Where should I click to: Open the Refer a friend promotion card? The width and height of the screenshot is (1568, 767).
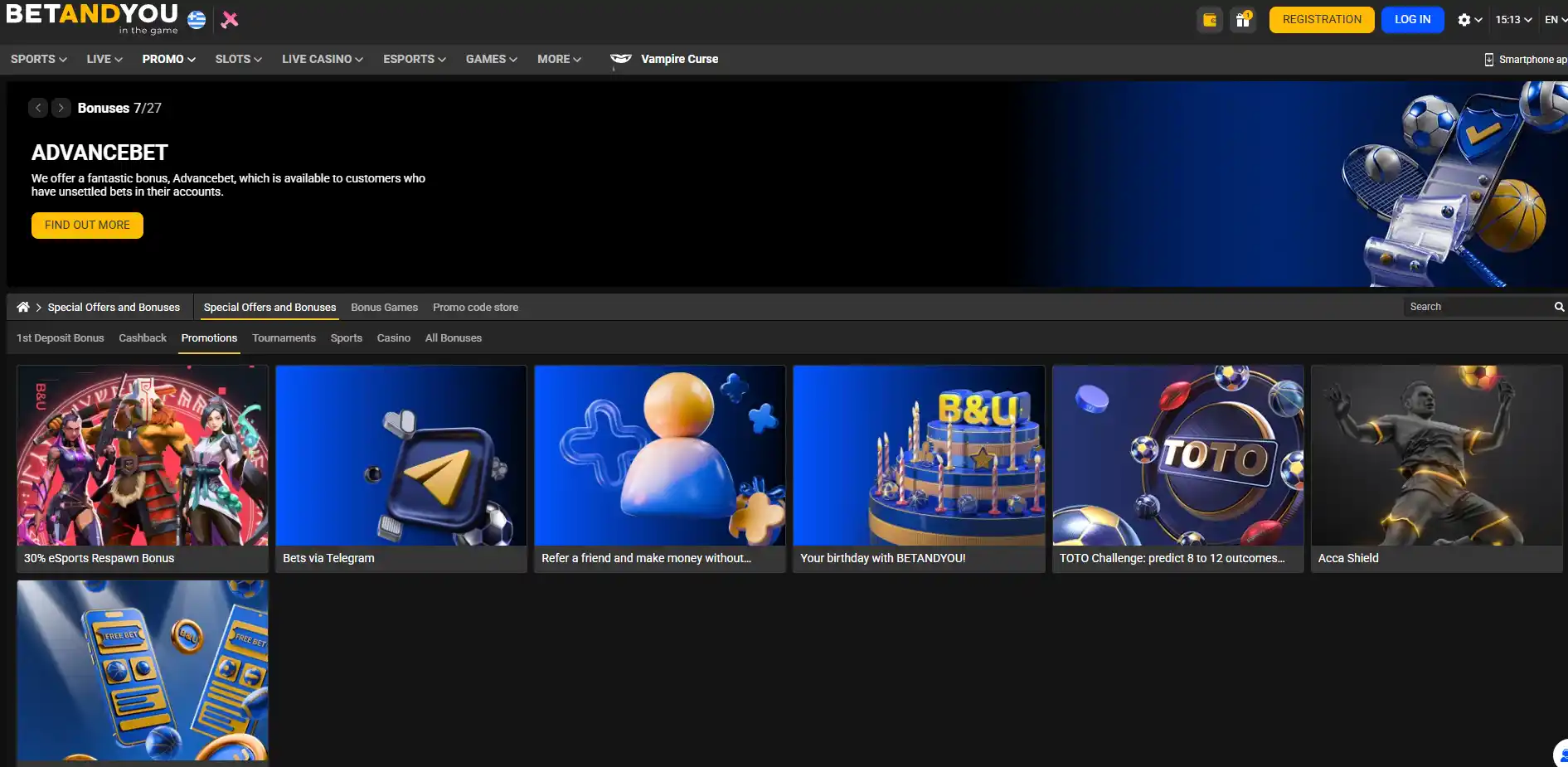(x=660, y=468)
